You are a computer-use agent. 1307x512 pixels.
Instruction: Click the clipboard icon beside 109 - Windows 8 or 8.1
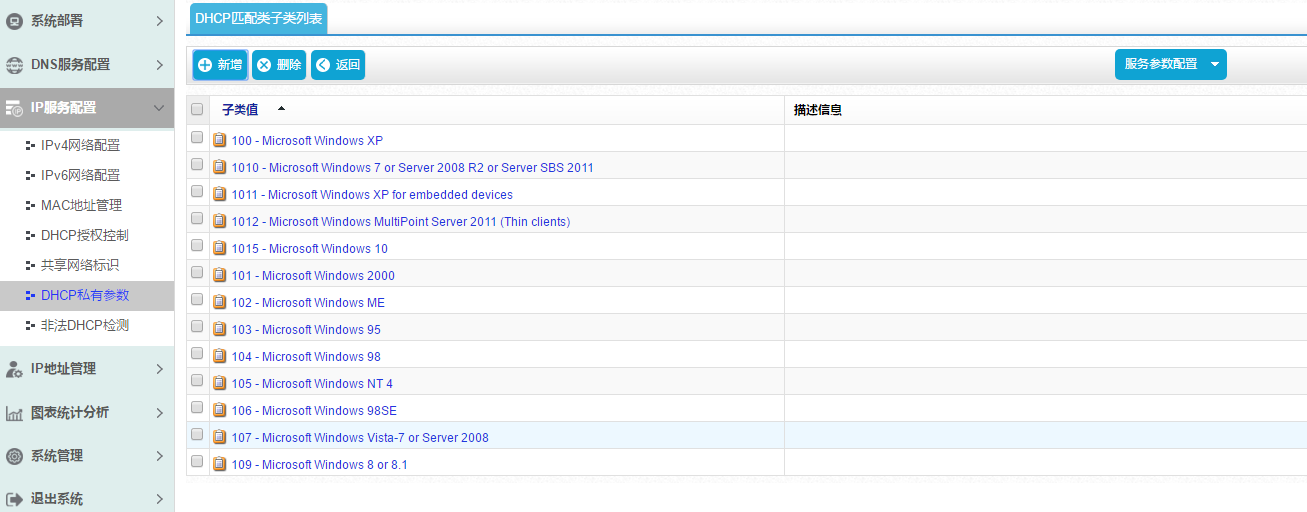(220, 464)
